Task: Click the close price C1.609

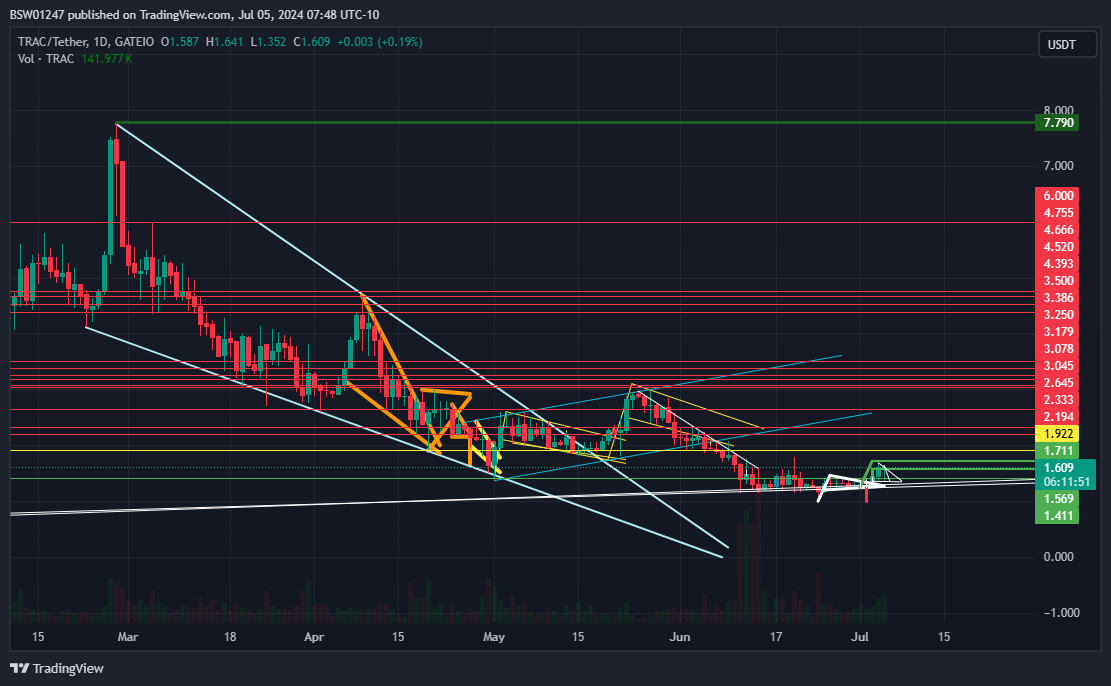Action: pos(312,42)
